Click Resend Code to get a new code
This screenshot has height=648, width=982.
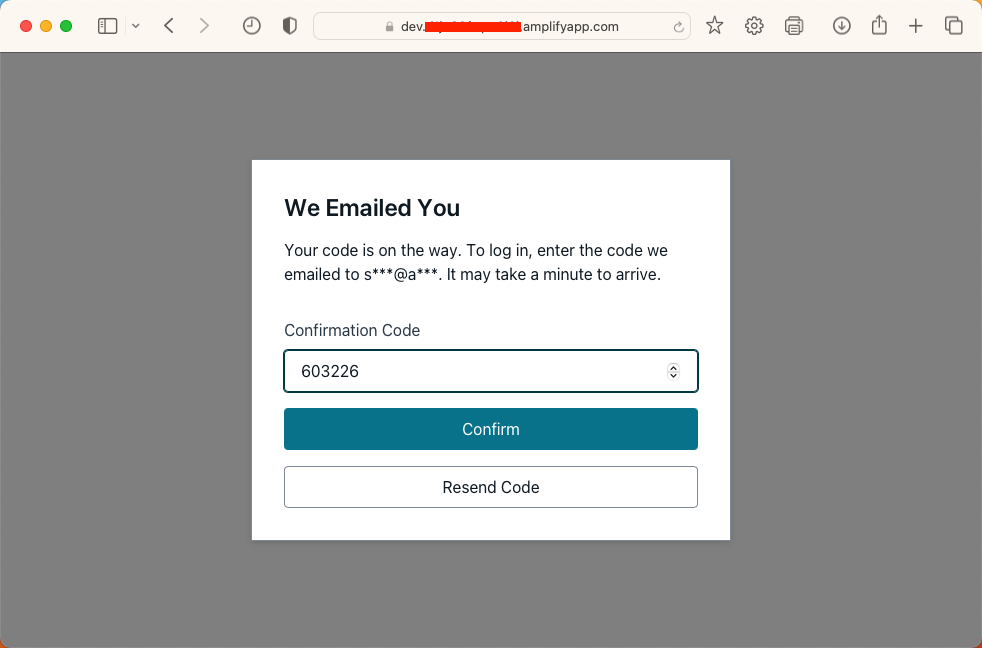(x=490, y=487)
